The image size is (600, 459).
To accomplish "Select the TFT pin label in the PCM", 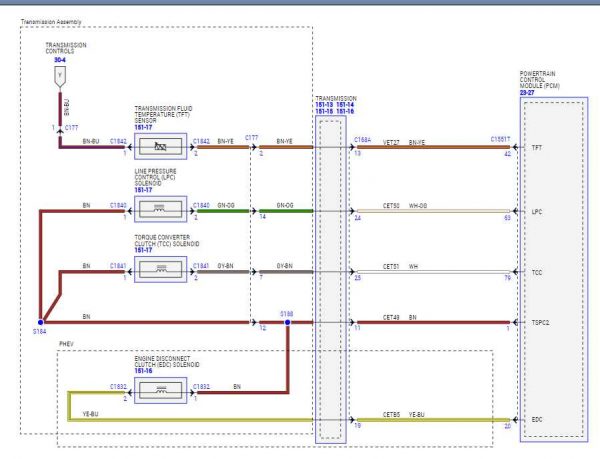I will click(x=537, y=148).
